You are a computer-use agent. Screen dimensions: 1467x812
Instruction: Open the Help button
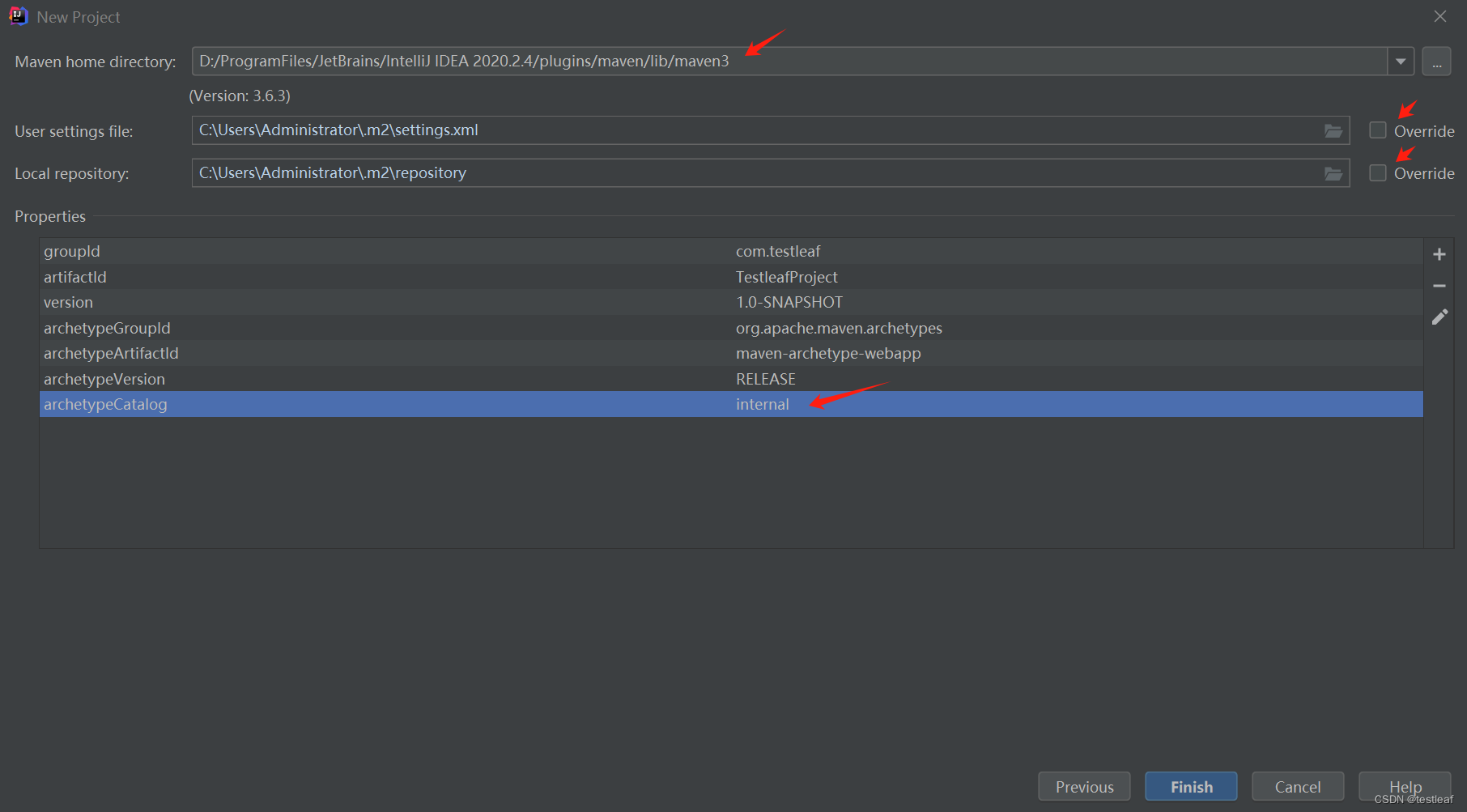(1405, 786)
